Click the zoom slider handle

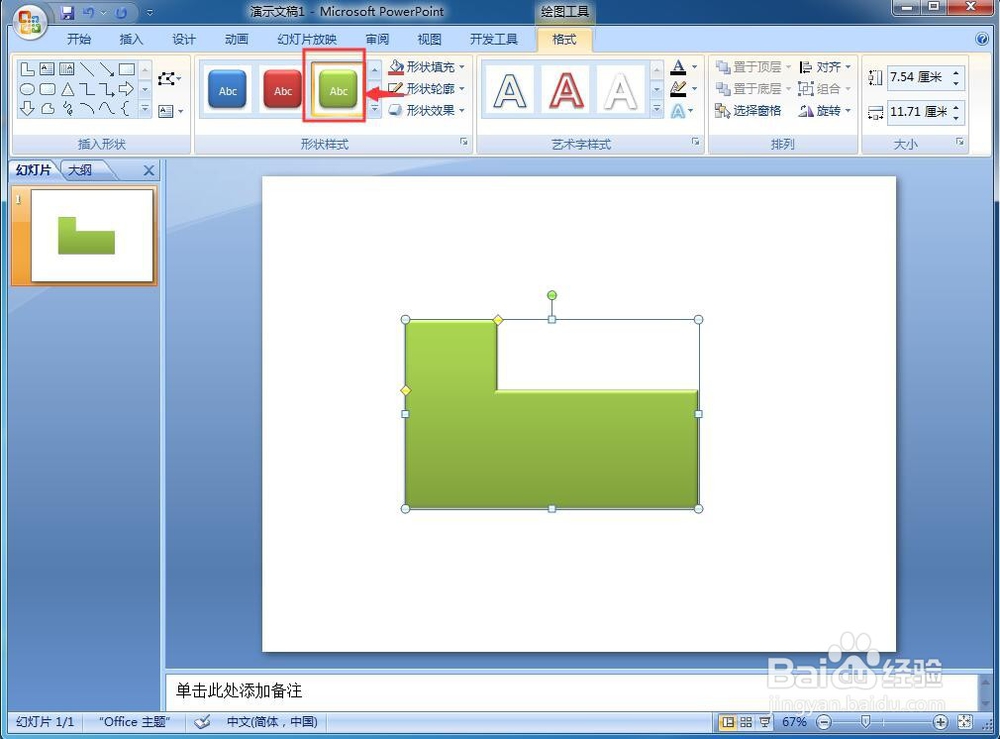(865, 721)
